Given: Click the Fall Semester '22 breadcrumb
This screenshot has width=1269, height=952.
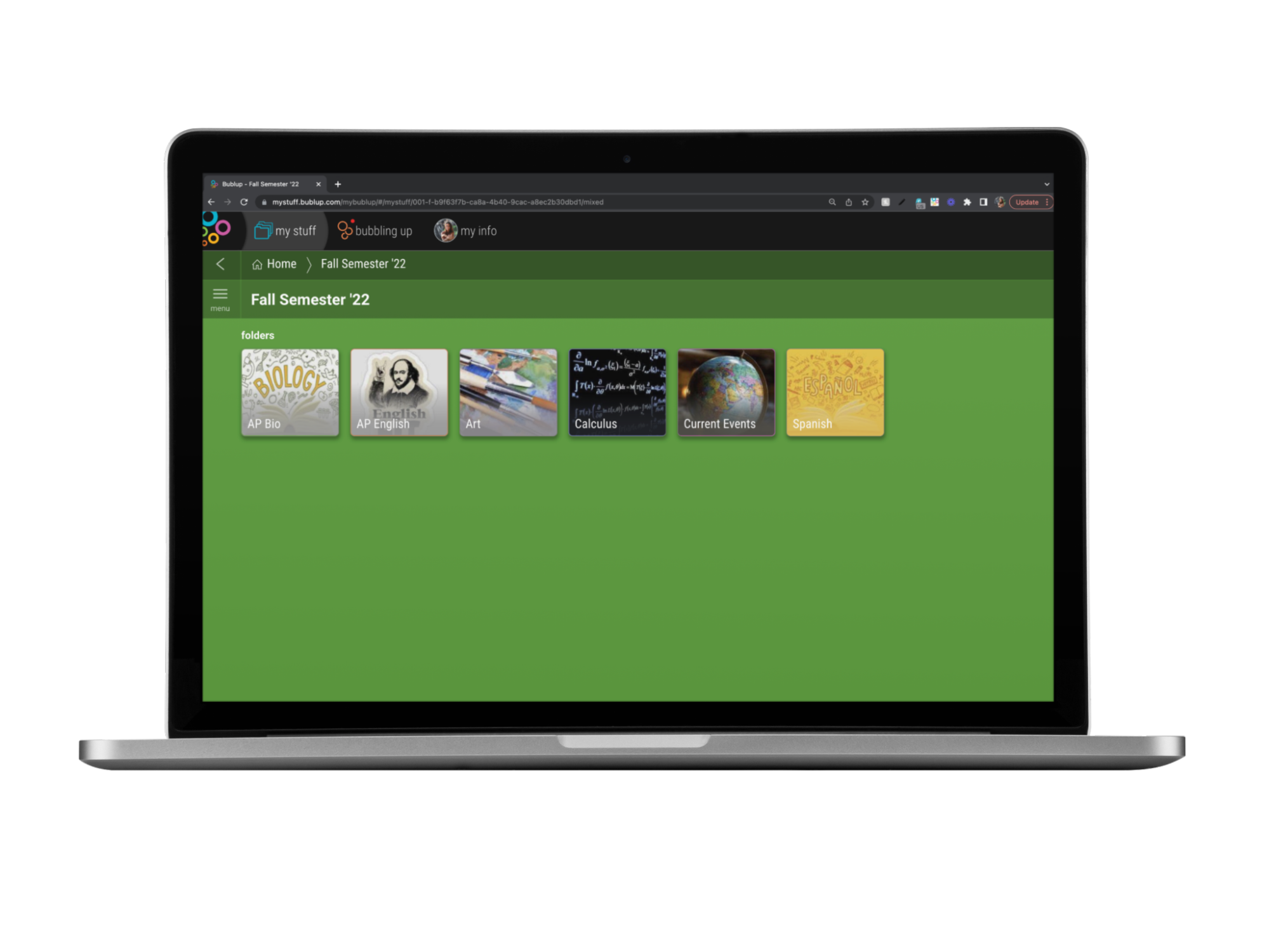Looking at the screenshot, I should 362,264.
